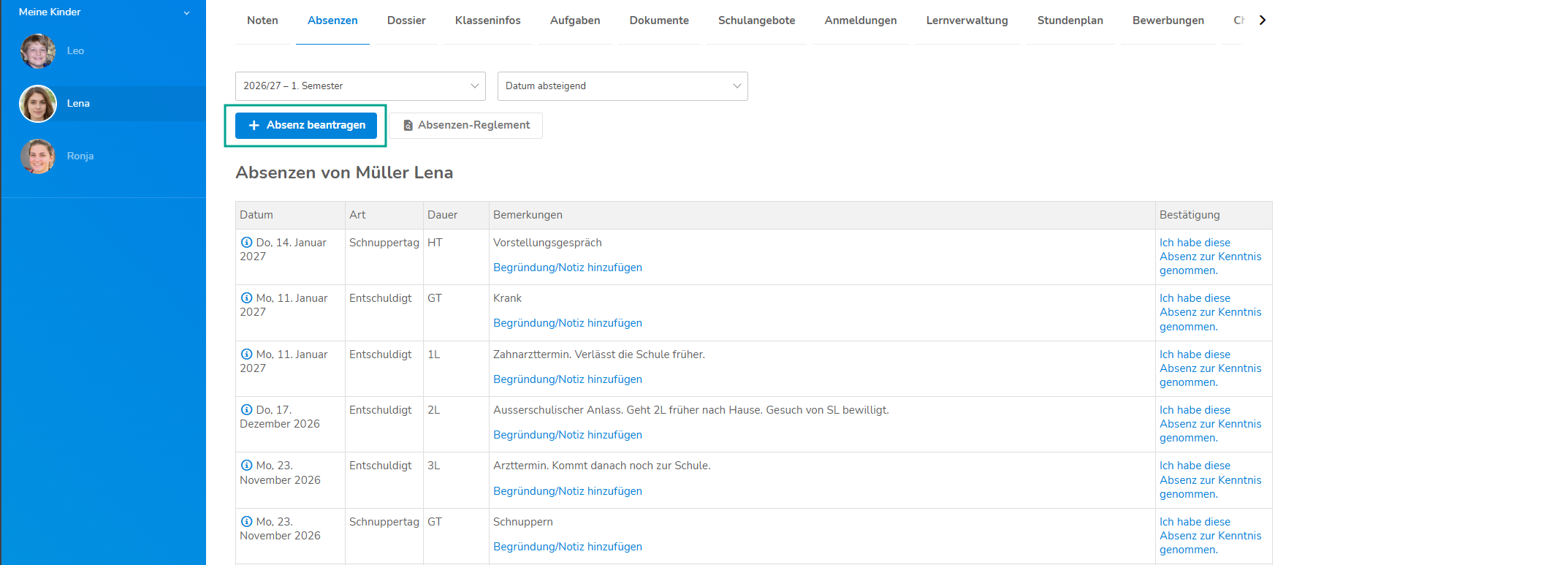Open the Bewerbungen tab
The height and width of the screenshot is (565, 1568).
tap(1168, 20)
